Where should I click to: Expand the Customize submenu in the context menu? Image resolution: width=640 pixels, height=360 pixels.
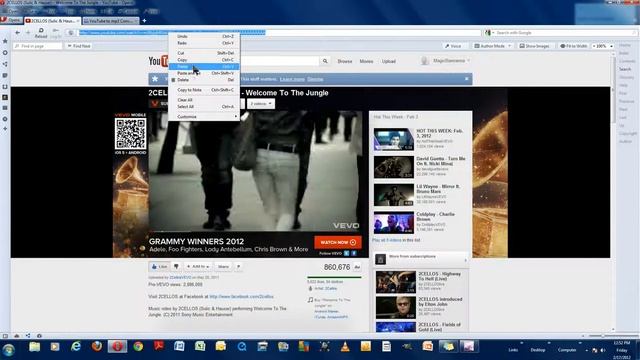(x=204, y=117)
